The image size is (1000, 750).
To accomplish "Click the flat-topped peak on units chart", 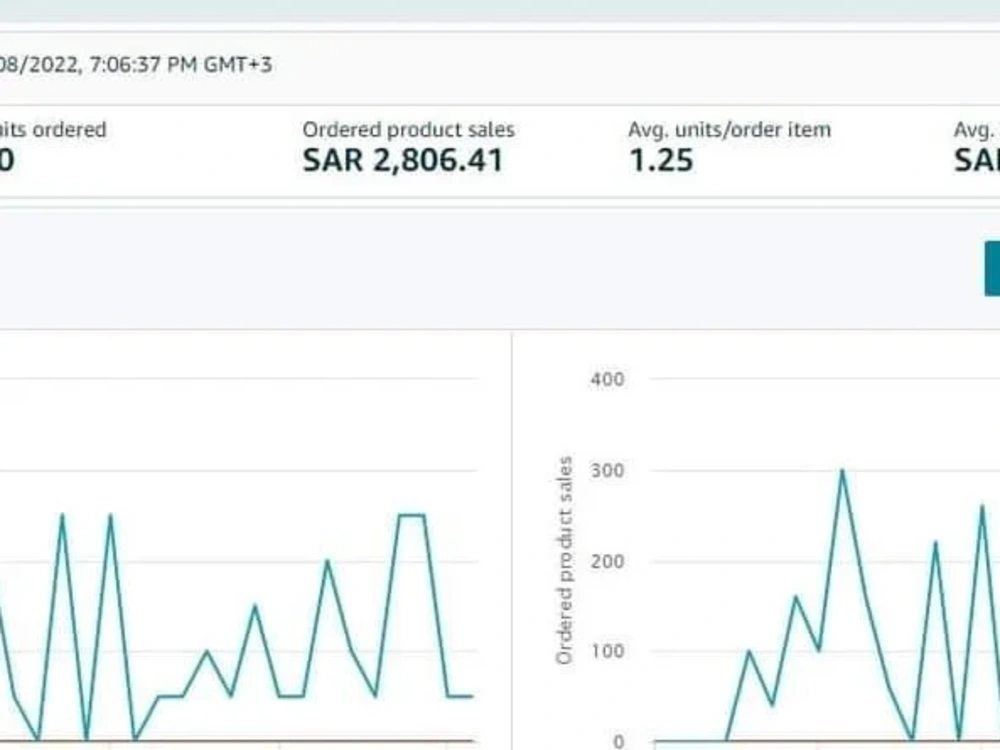I will tap(411, 515).
